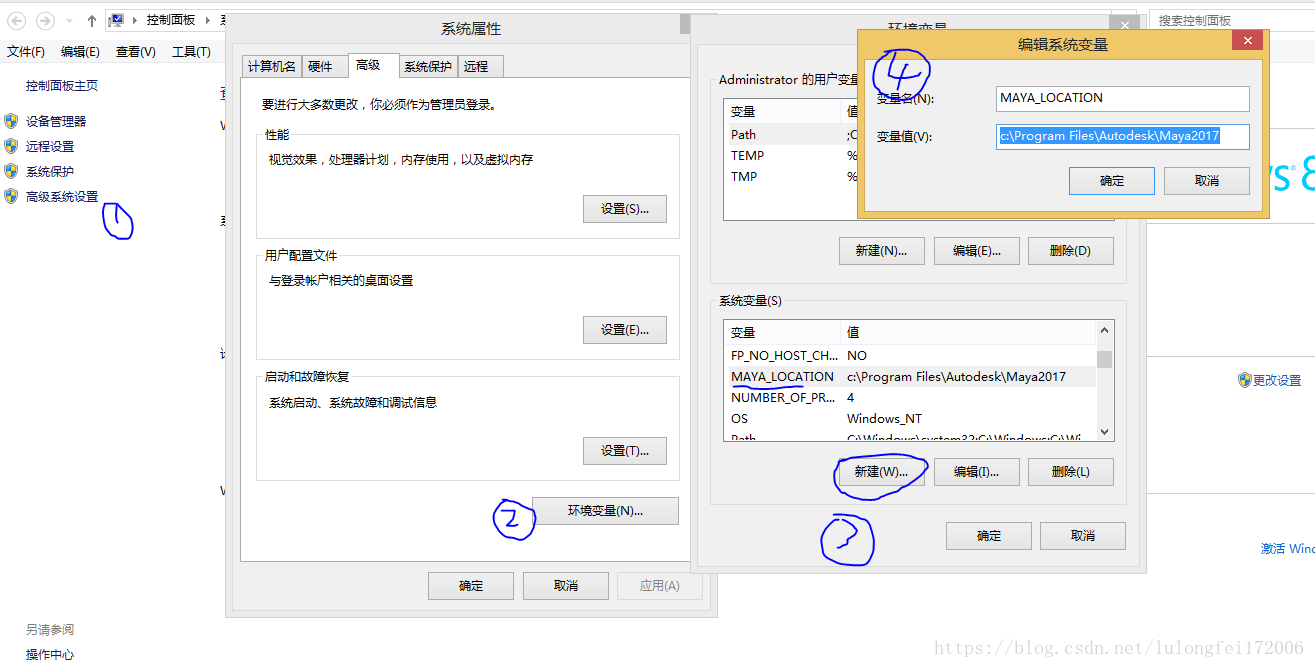Screen dimensions: 1315x668
Task: Click 设置(S) button under 性能
Action: click(x=625, y=209)
